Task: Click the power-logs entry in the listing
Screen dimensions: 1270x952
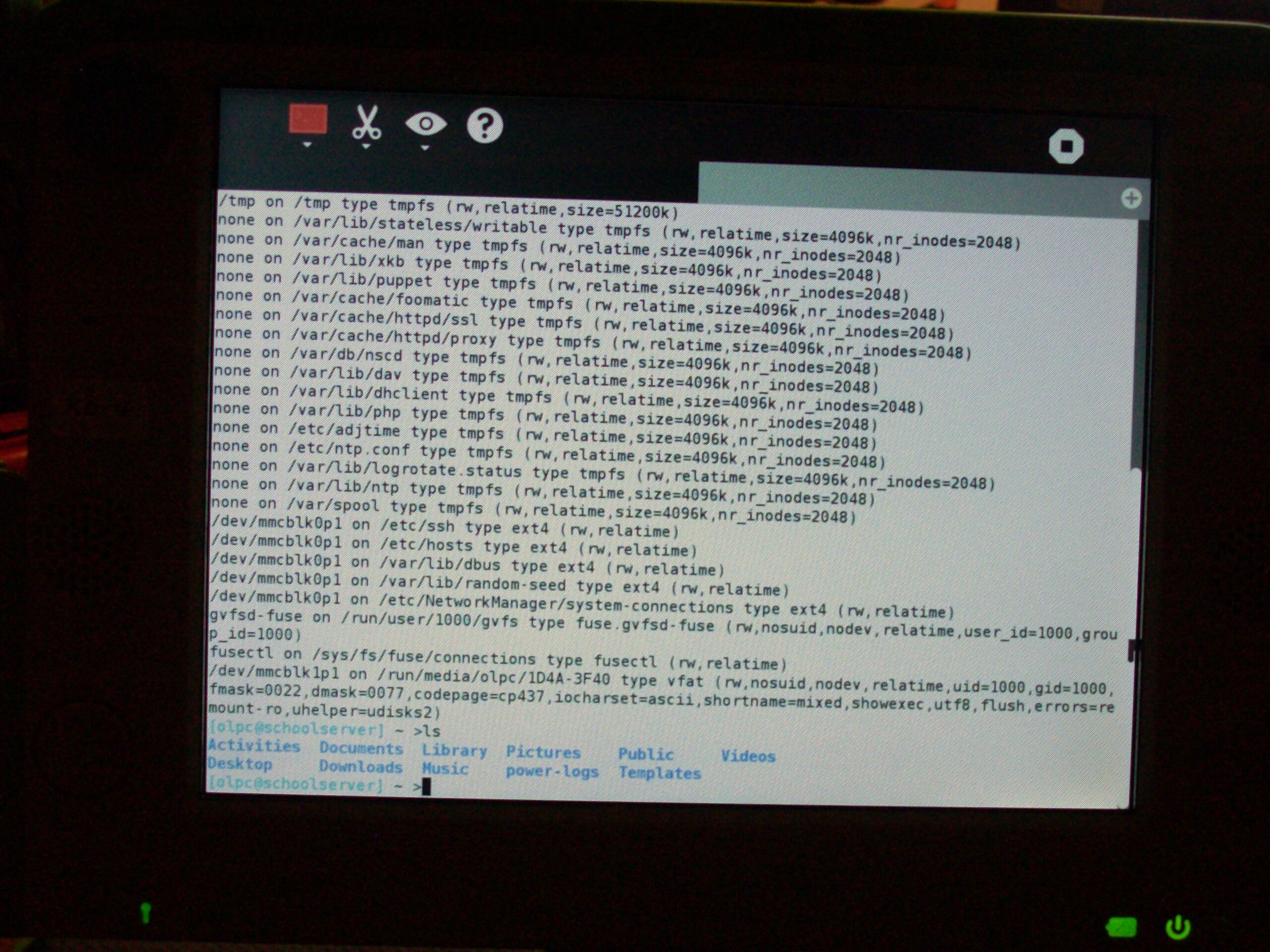Action: click(552, 772)
